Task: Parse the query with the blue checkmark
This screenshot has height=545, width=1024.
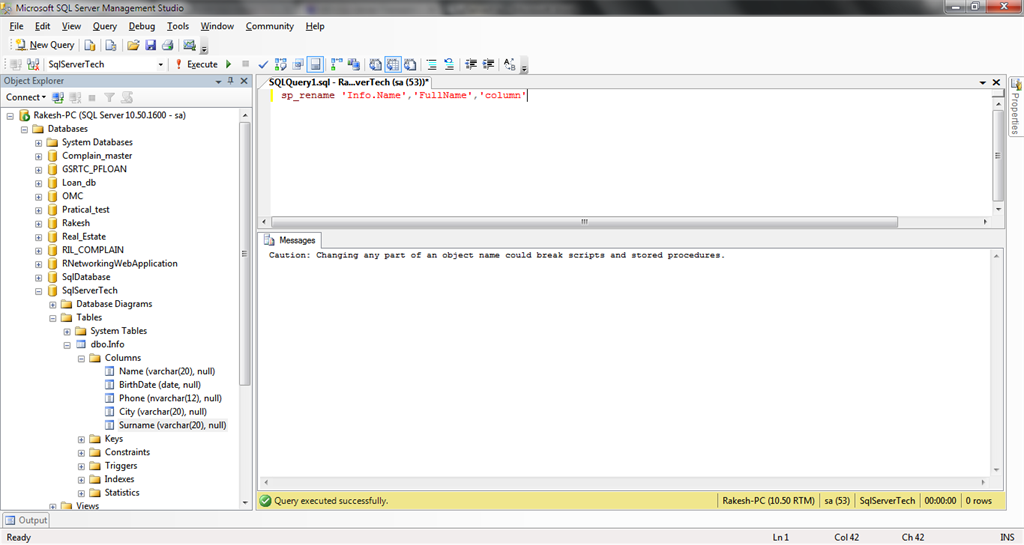Action: pos(263,64)
